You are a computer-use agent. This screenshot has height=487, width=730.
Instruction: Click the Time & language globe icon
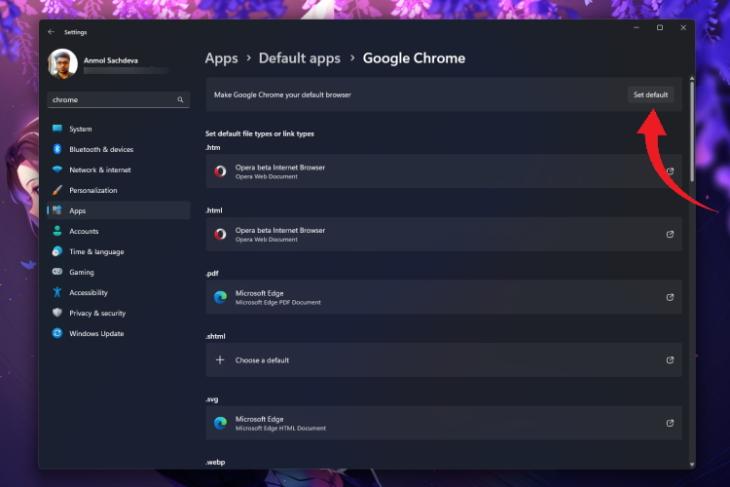point(57,251)
